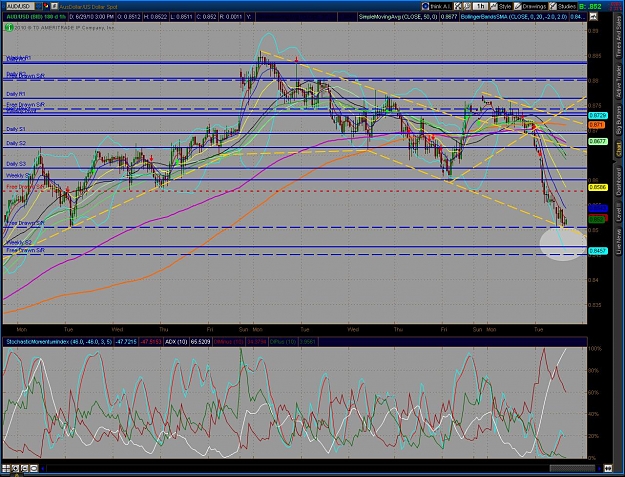Click the yellow price bubble on axis
The width and height of the screenshot is (625, 477).
(x=598, y=187)
